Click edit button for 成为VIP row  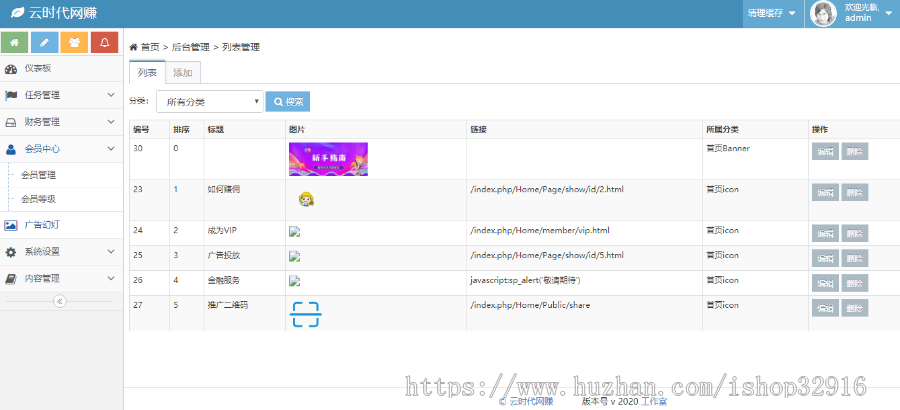825,233
